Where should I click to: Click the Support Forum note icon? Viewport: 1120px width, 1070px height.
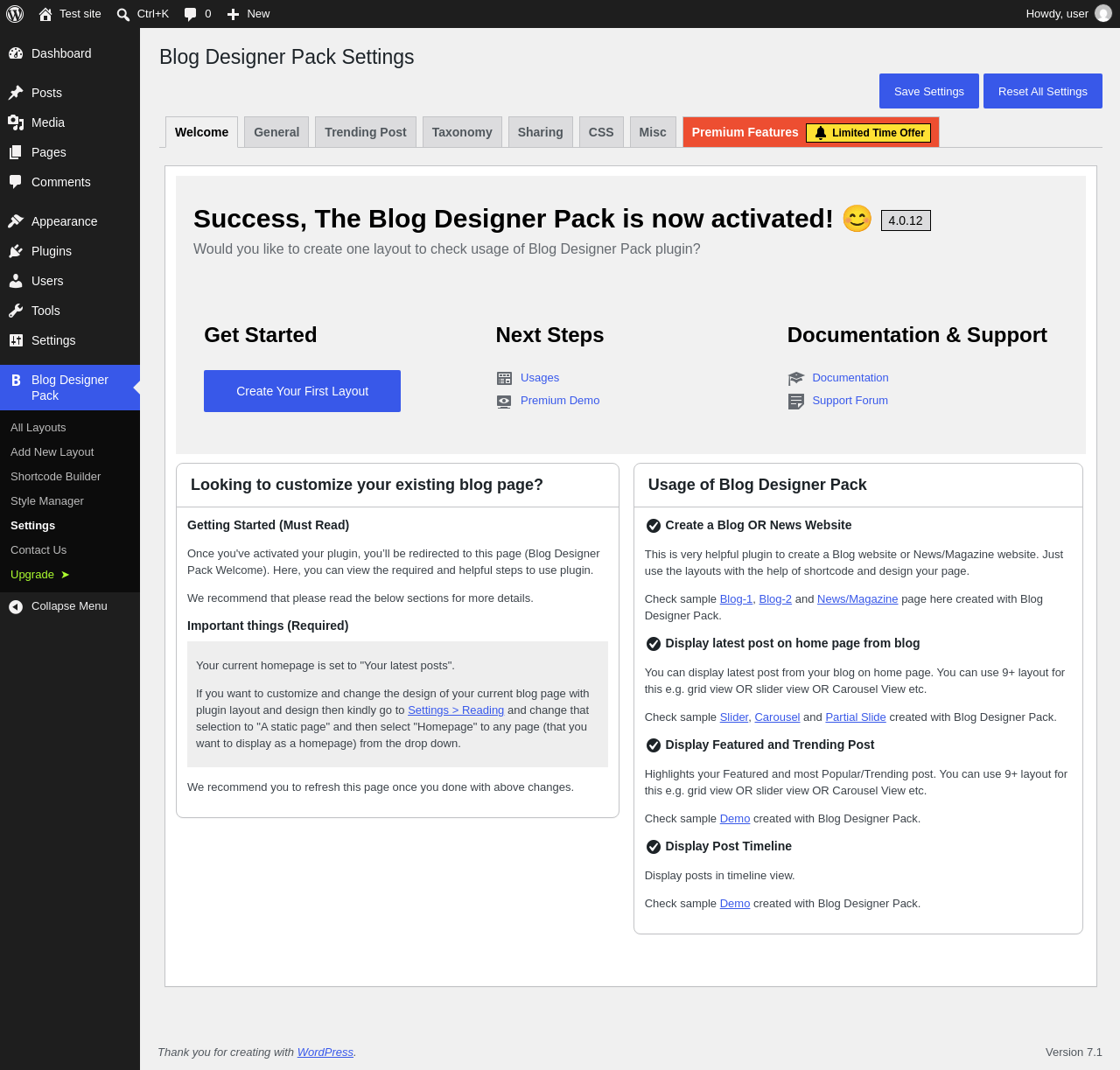click(x=795, y=401)
